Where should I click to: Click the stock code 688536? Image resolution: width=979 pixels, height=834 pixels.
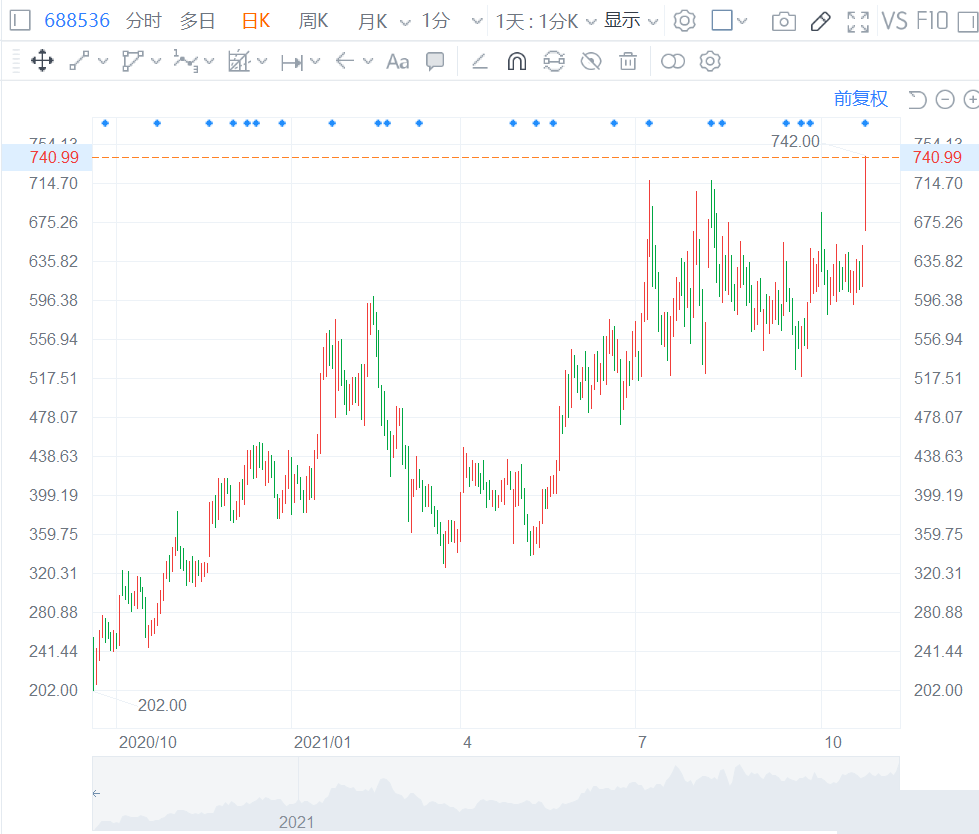[76, 21]
